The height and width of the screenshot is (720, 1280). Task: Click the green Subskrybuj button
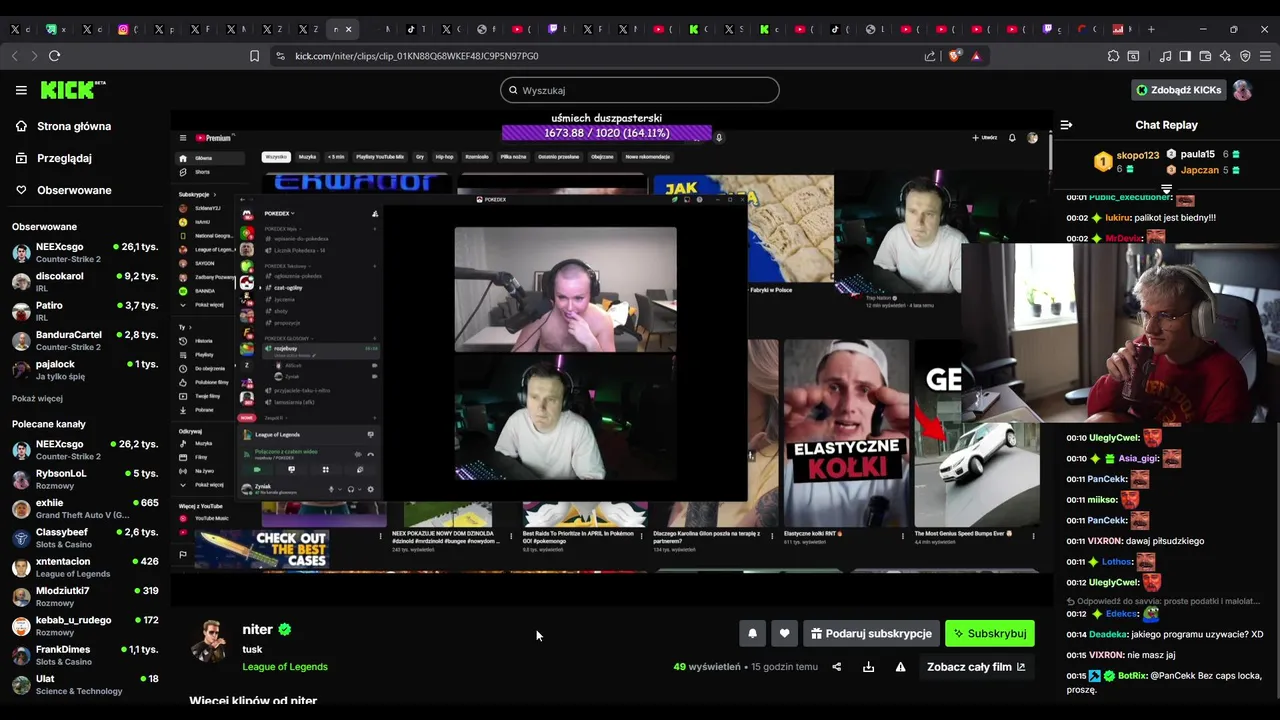(x=990, y=633)
